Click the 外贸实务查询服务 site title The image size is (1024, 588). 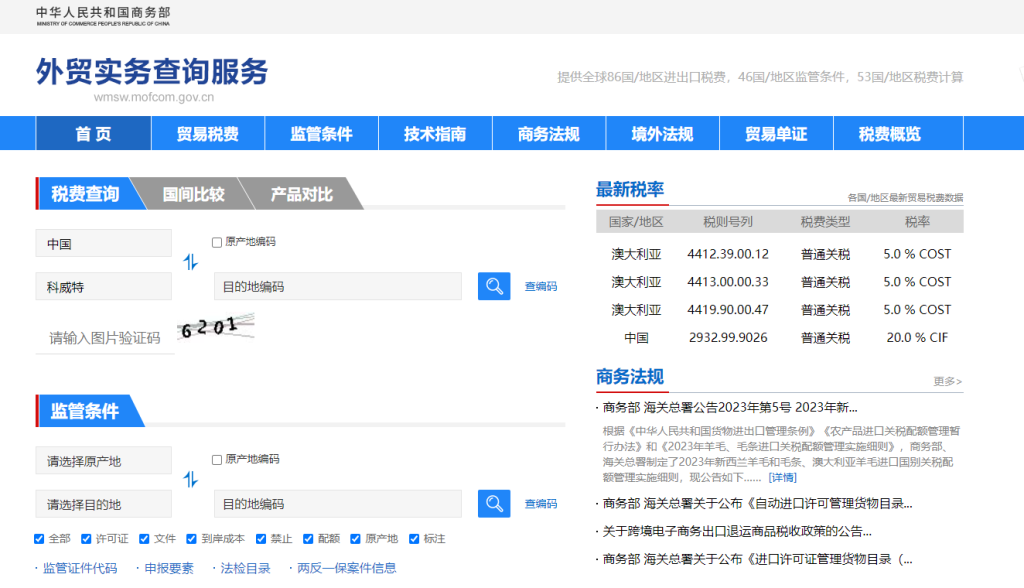coord(152,71)
